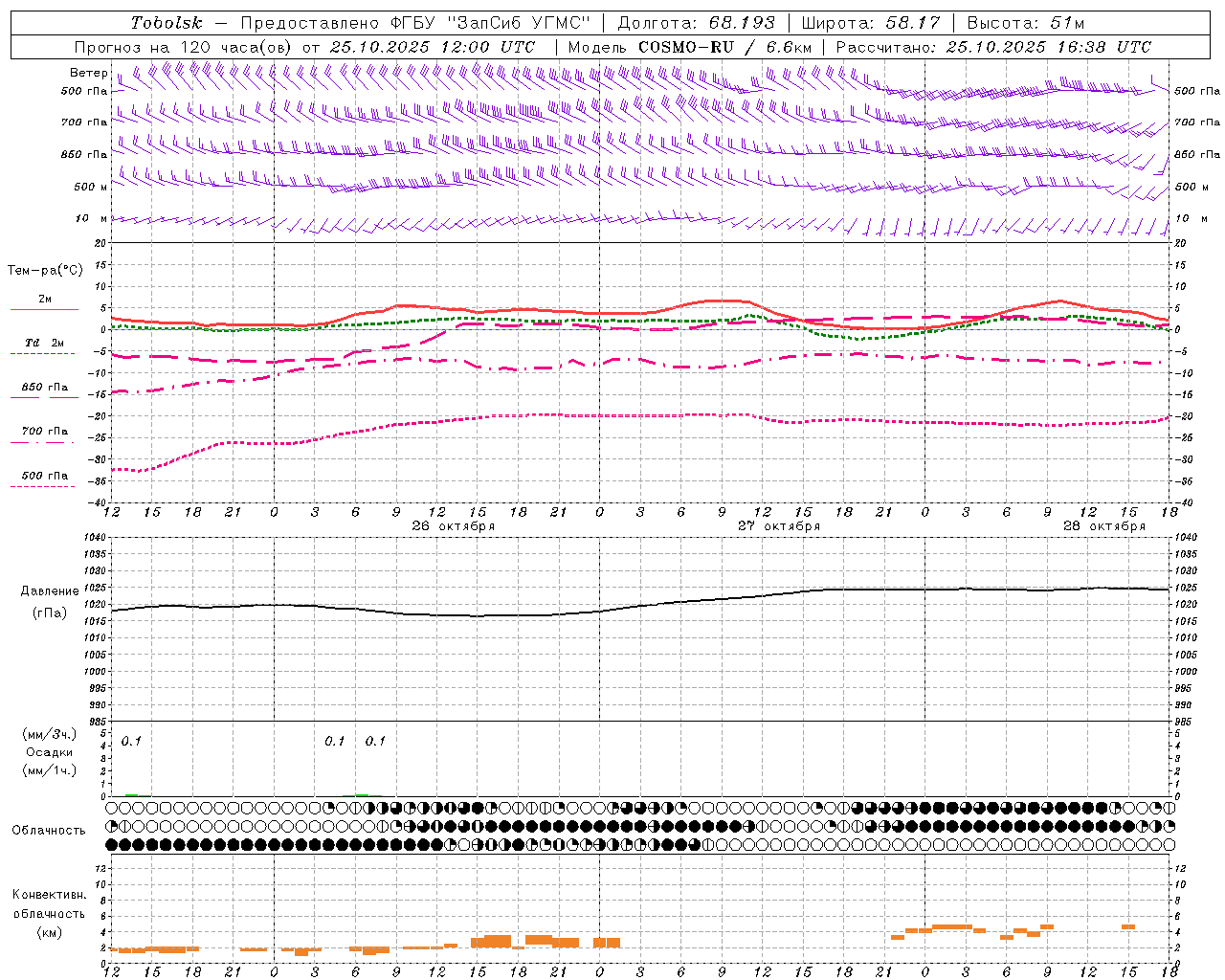
Task: Click the Конвективн. panel label
Action: pyautogui.click(x=49, y=895)
